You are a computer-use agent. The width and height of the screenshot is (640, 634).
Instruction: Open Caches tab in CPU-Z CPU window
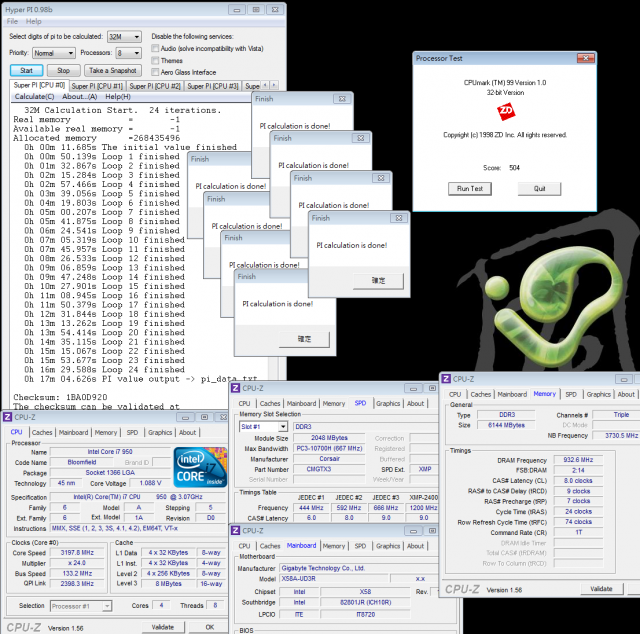[42, 432]
